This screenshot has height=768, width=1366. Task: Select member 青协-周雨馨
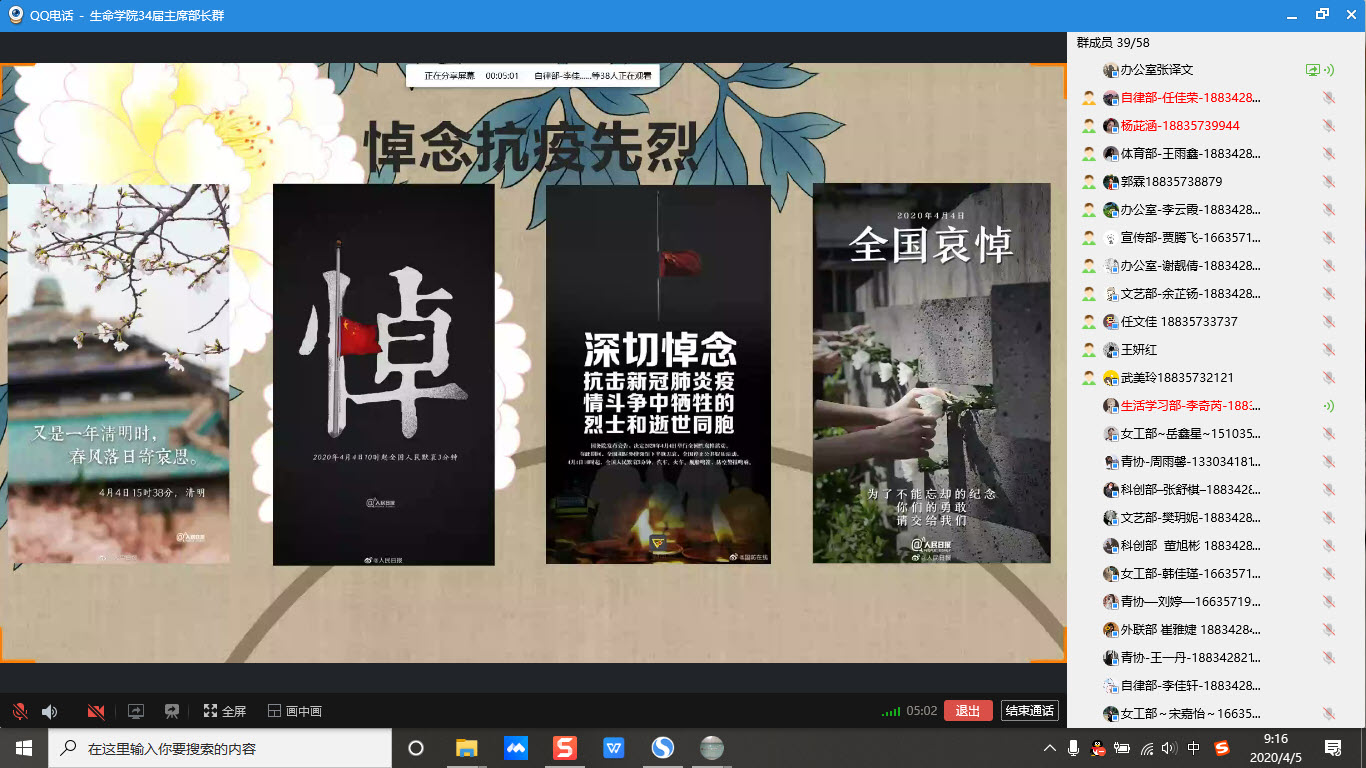click(x=1190, y=462)
